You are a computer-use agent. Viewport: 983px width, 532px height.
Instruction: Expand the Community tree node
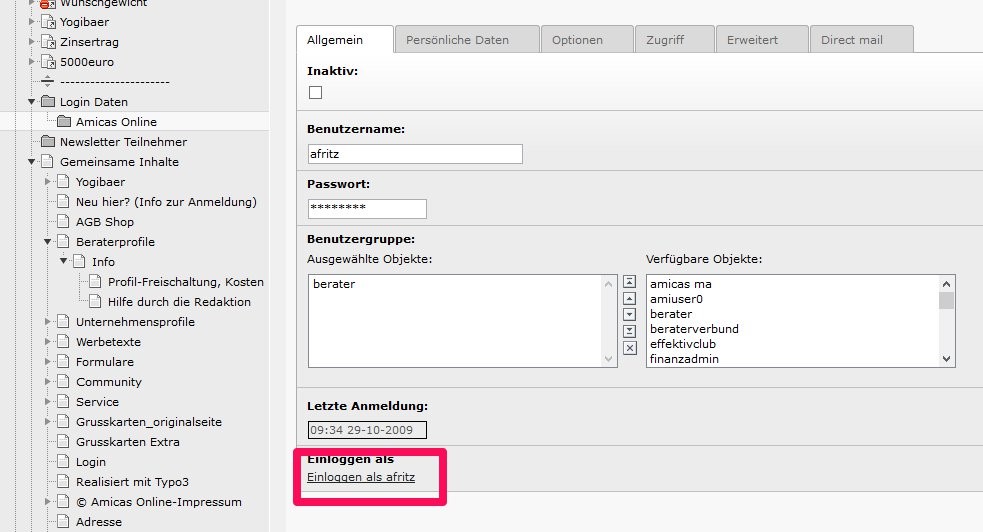click(47, 382)
